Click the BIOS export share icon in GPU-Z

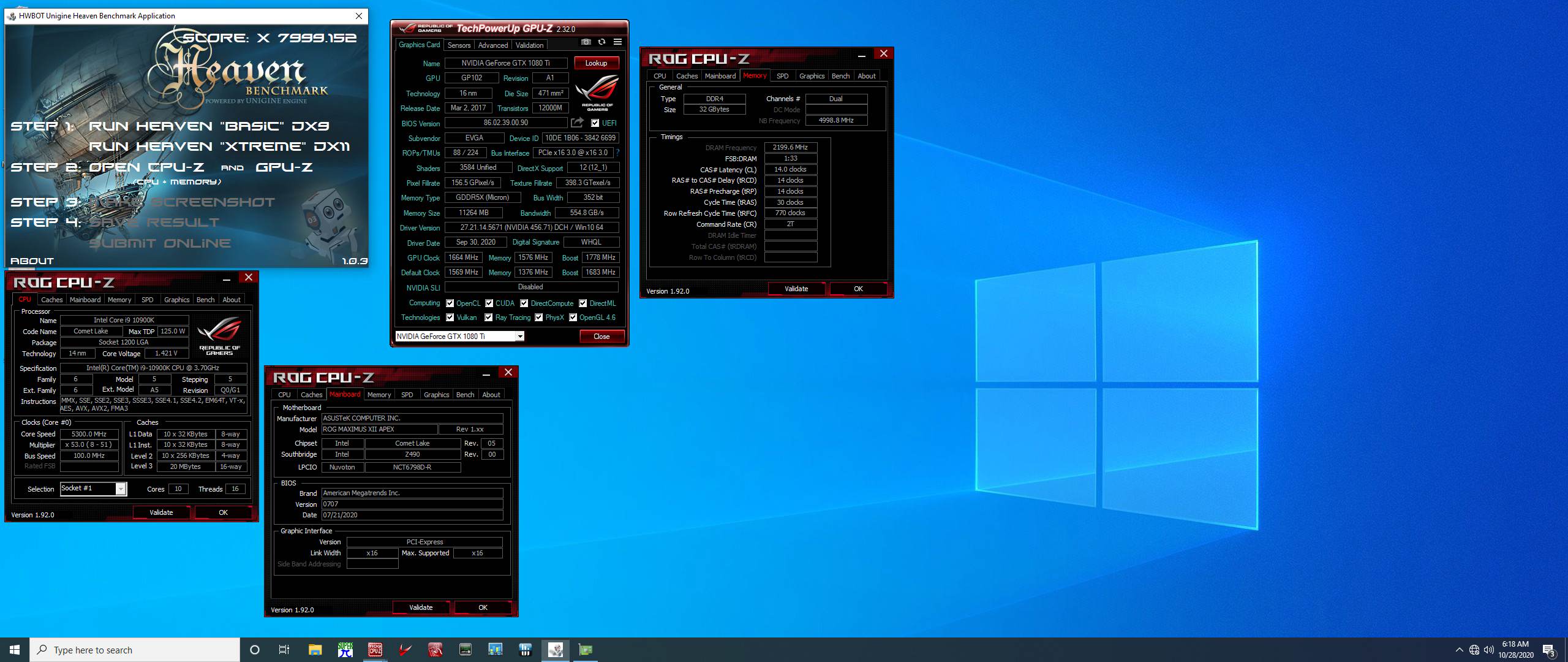point(577,123)
